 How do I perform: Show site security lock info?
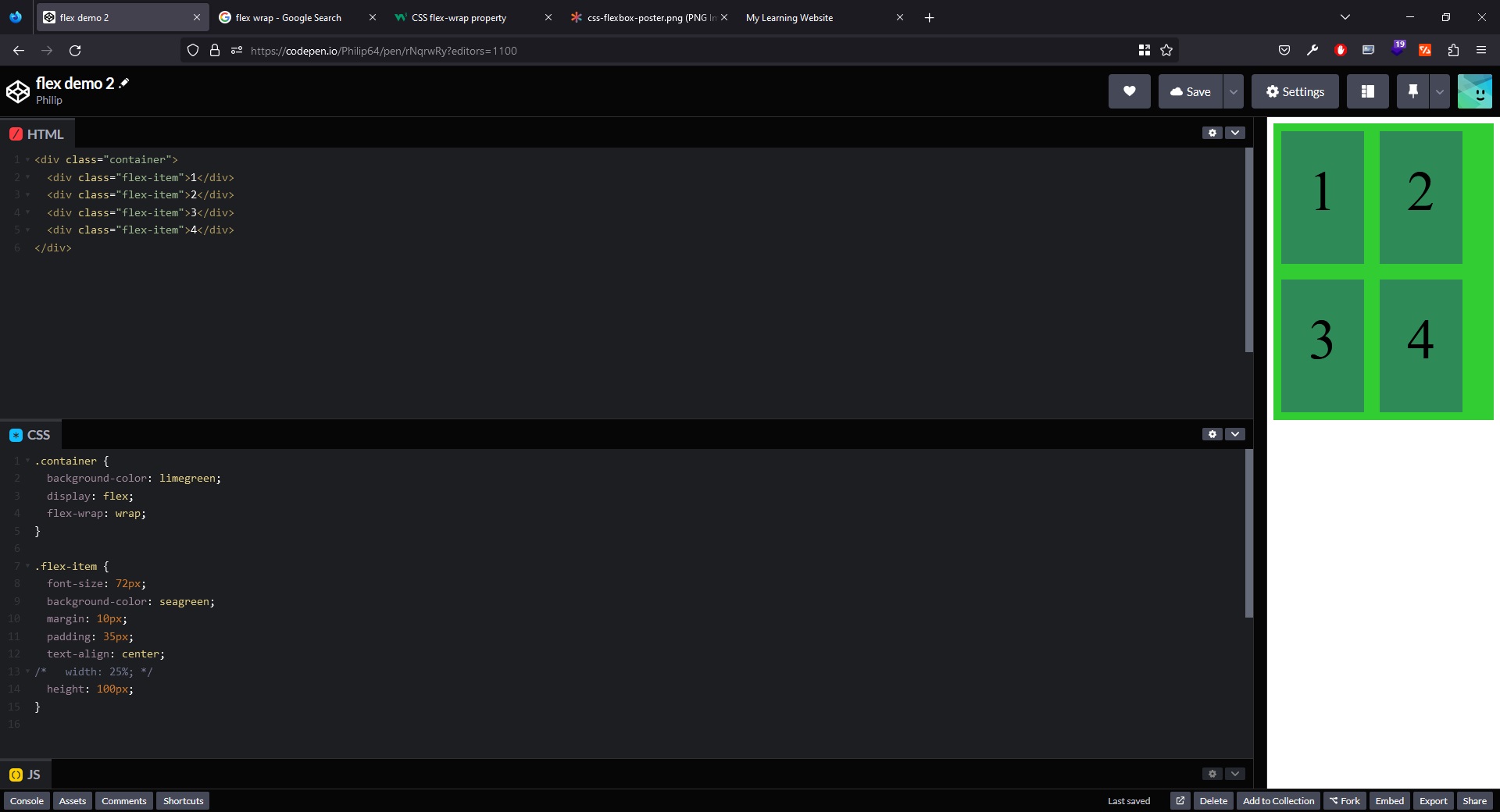[215, 51]
